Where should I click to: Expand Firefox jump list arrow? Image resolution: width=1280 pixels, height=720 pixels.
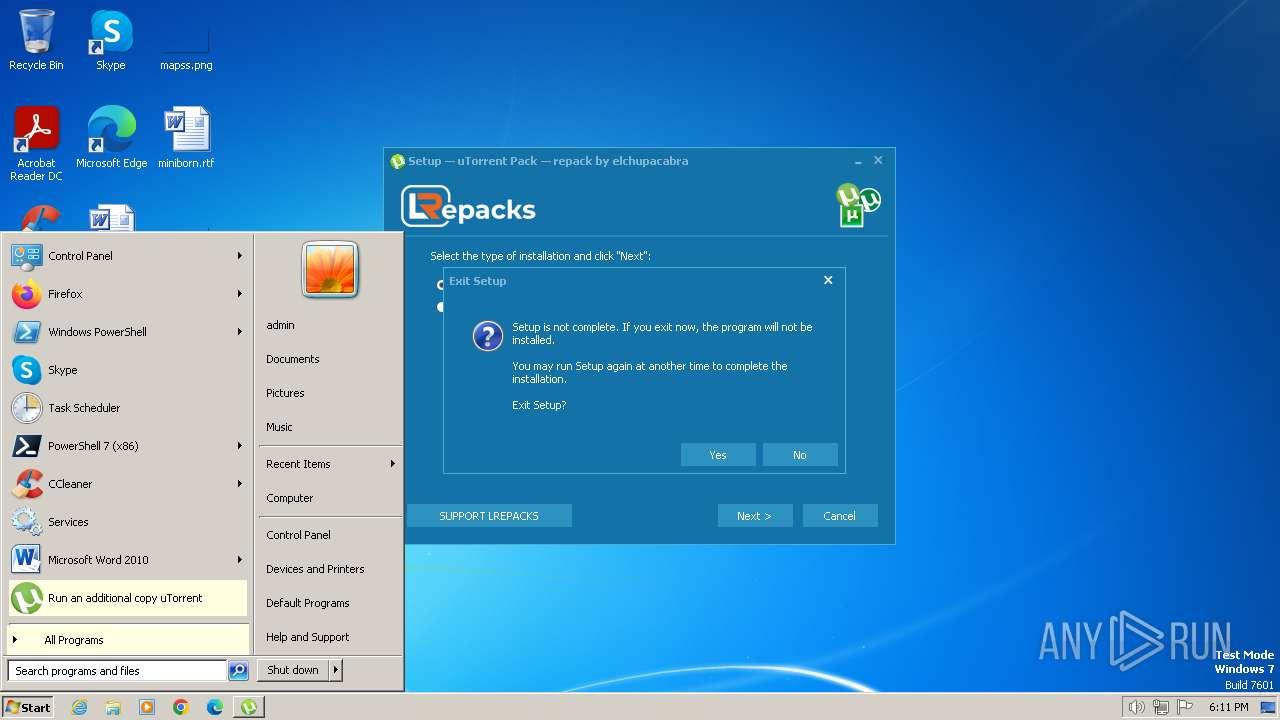pos(240,294)
